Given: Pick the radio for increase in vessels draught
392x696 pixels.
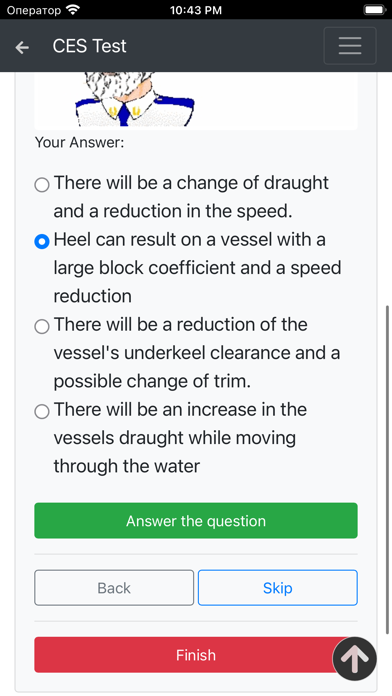Looking at the screenshot, I should (x=42, y=411).
